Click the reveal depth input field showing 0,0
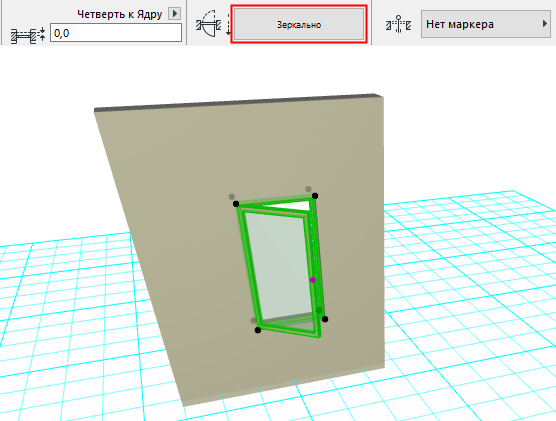556x421 pixels. pyautogui.click(x=116, y=33)
